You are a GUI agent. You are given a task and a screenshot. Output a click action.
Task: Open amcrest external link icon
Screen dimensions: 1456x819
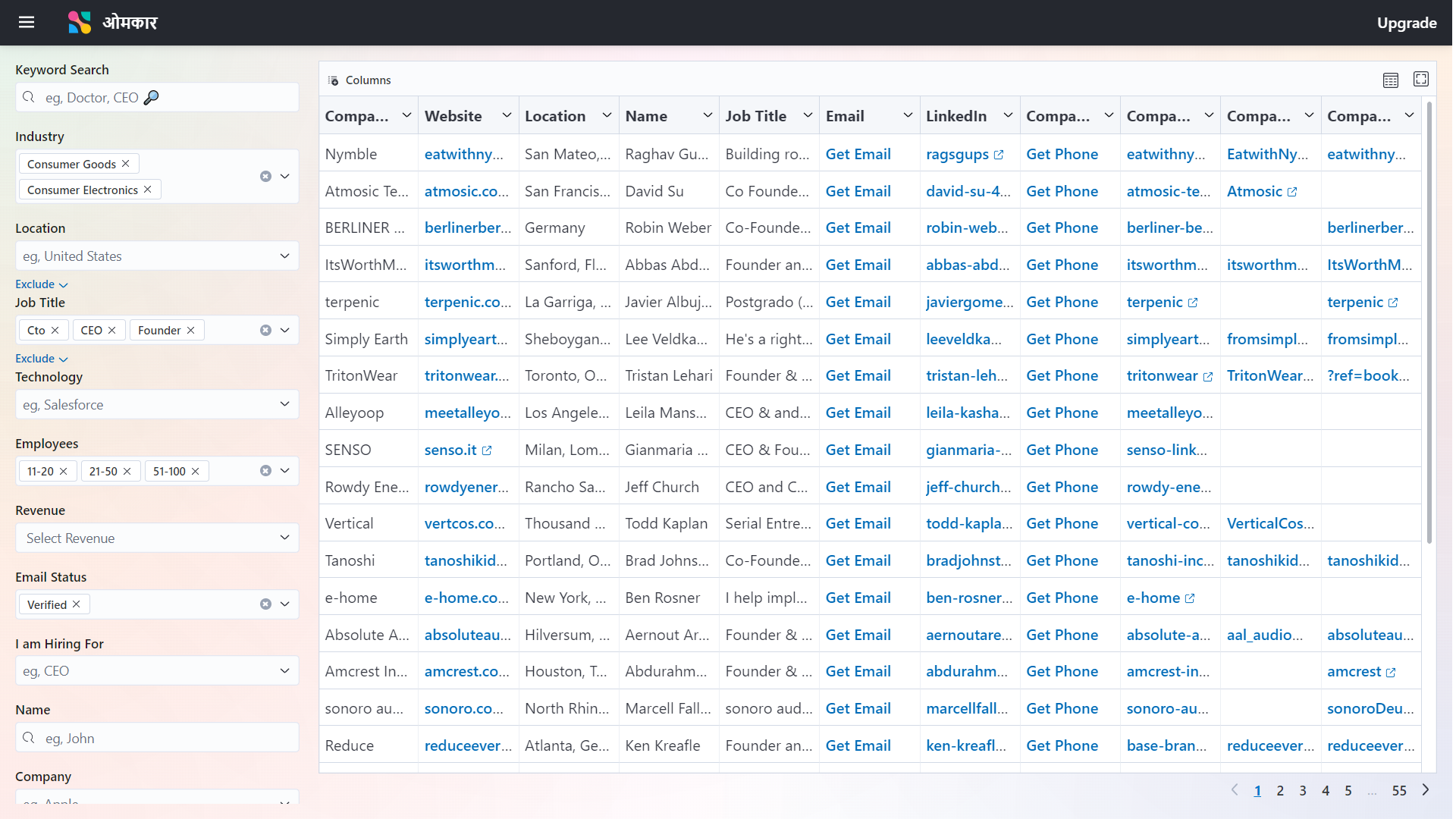tap(1391, 672)
